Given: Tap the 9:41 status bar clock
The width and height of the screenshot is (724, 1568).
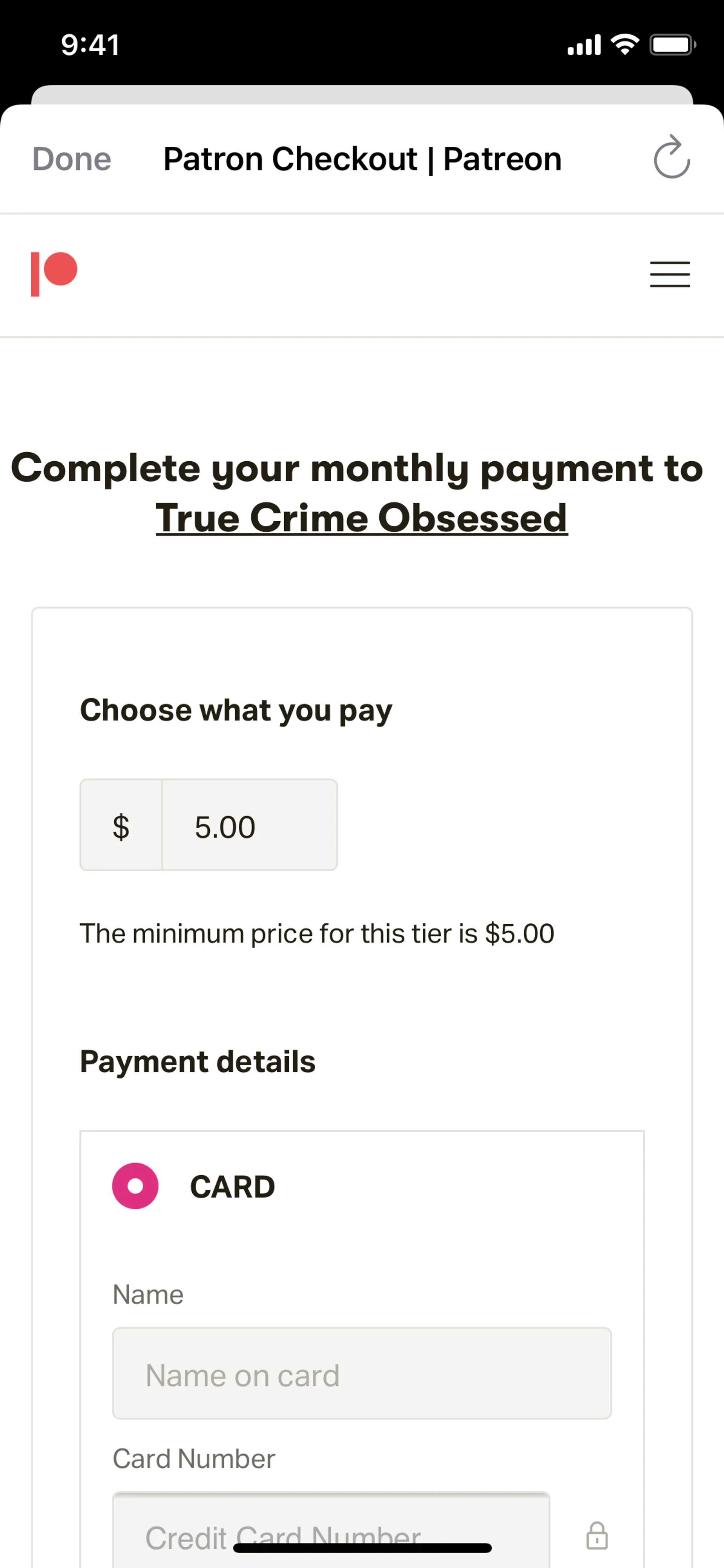Looking at the screenshot, I should pyautogui.click(x=90, y=45).
